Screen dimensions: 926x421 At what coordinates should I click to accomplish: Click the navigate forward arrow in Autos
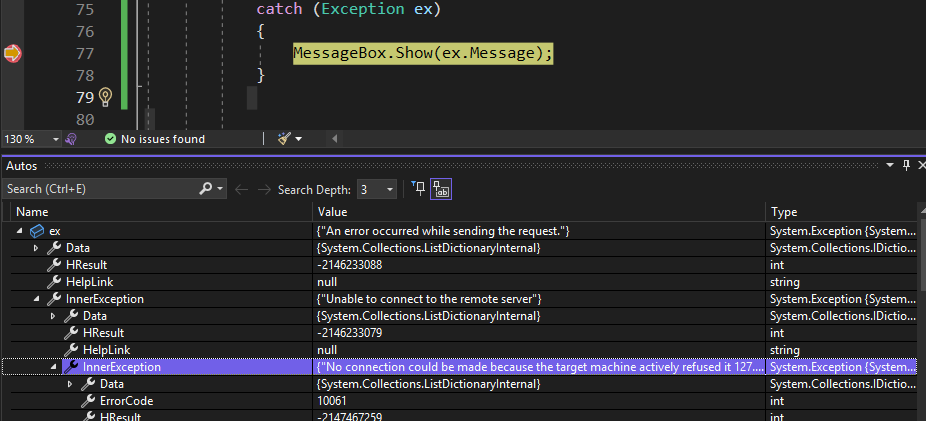[x=265, y=190]
